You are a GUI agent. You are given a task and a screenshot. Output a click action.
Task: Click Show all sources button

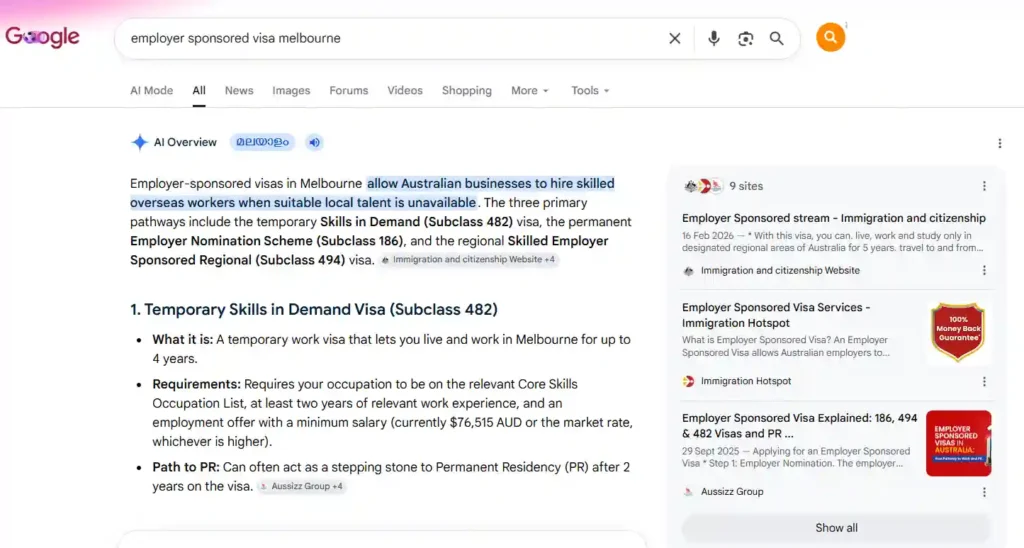click(837, 528)
